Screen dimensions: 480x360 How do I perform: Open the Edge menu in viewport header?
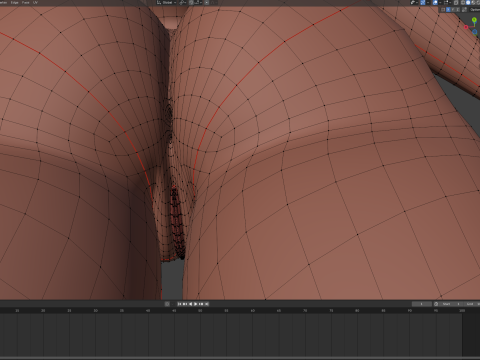pyautogui.click(x=15, y=2)
